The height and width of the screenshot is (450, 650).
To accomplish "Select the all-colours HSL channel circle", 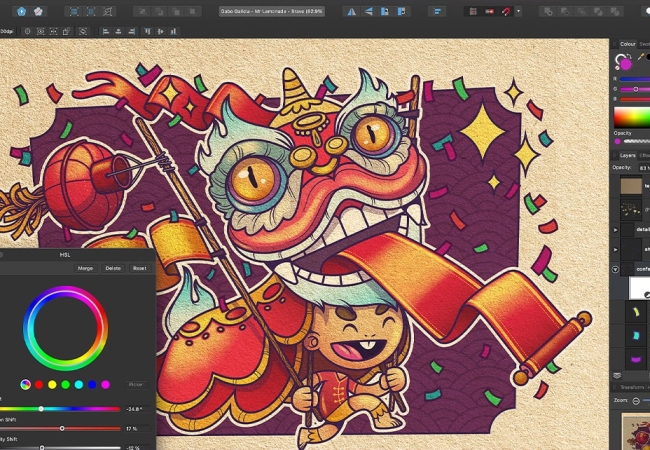I will coord(26,384).
